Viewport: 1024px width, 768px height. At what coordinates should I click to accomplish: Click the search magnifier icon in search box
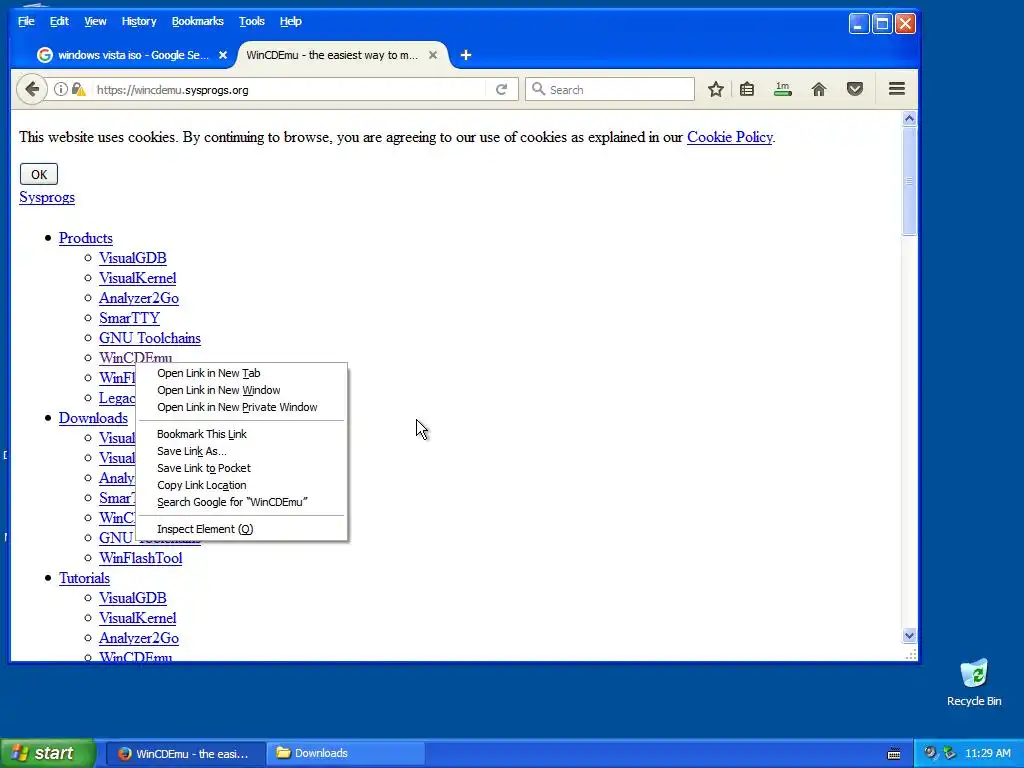[538, 89]
